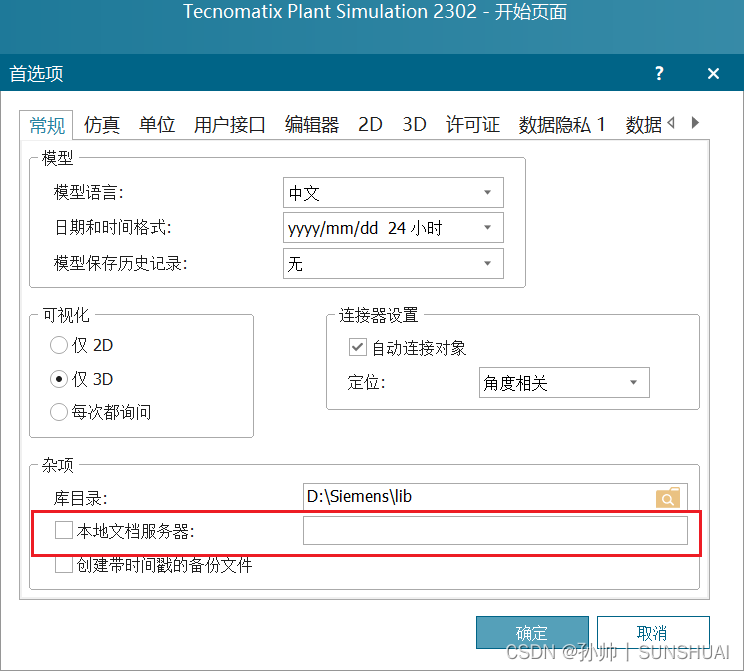The width and height of the screenshot is (744, 671).
Task: Switch to the 用户接口 tab
Action: pos(229,125)
